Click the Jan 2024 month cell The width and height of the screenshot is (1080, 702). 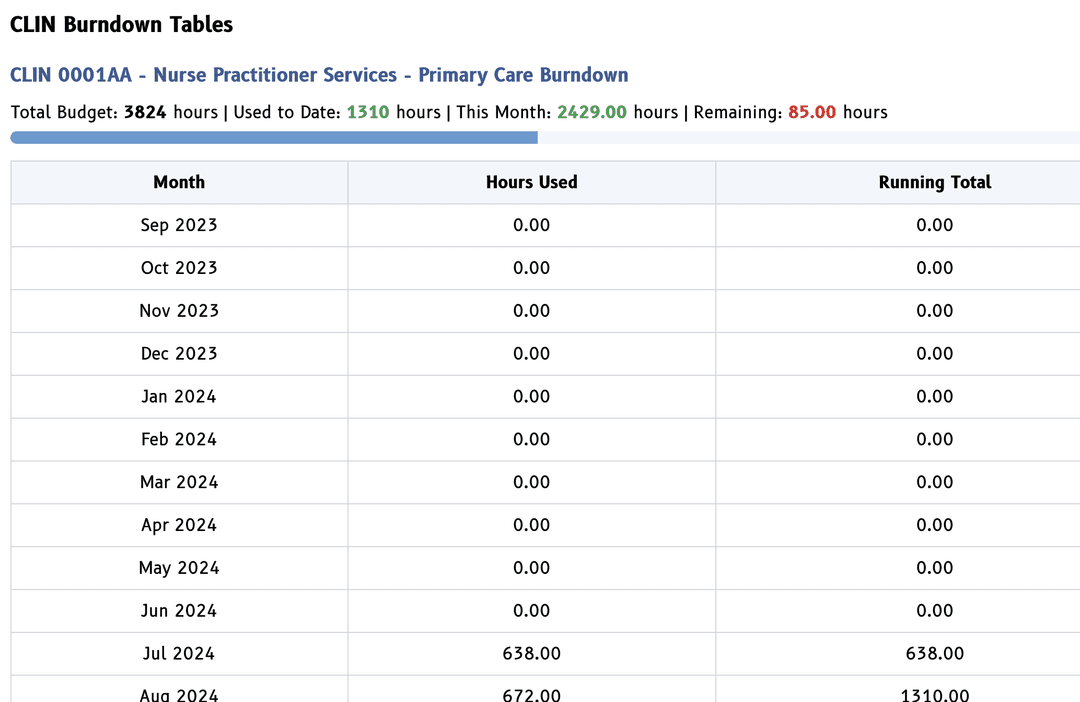click(x=179, y=397)
